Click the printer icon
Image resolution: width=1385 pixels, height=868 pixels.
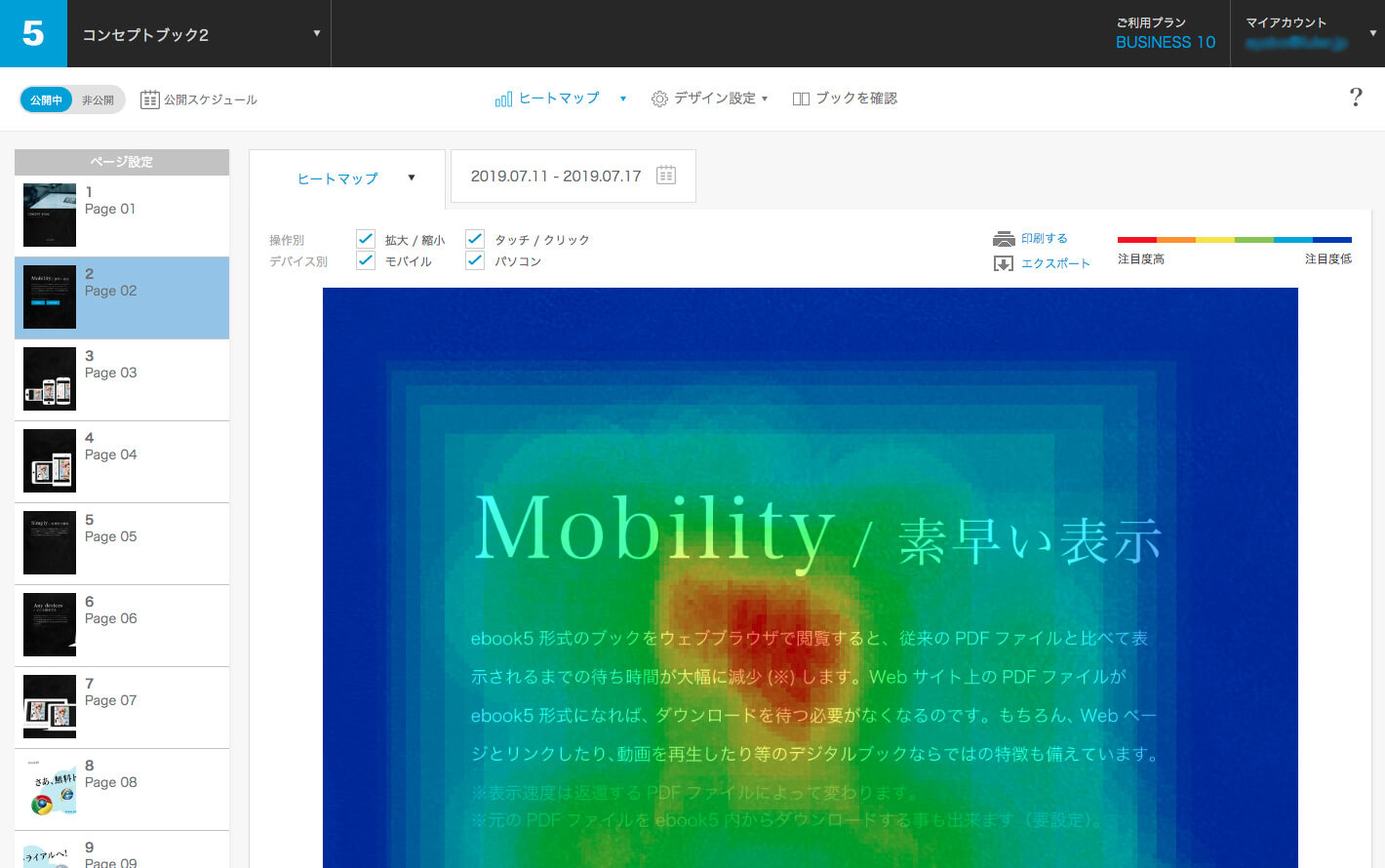(x=1004, y=239)
